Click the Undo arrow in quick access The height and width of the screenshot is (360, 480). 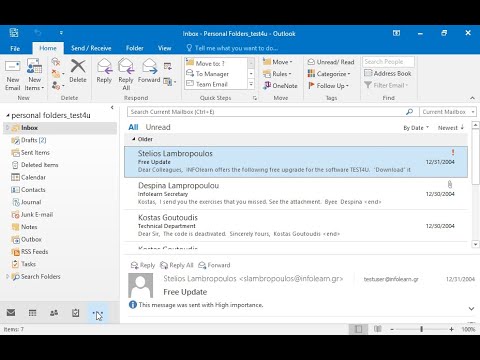click(x=38, y=33)
